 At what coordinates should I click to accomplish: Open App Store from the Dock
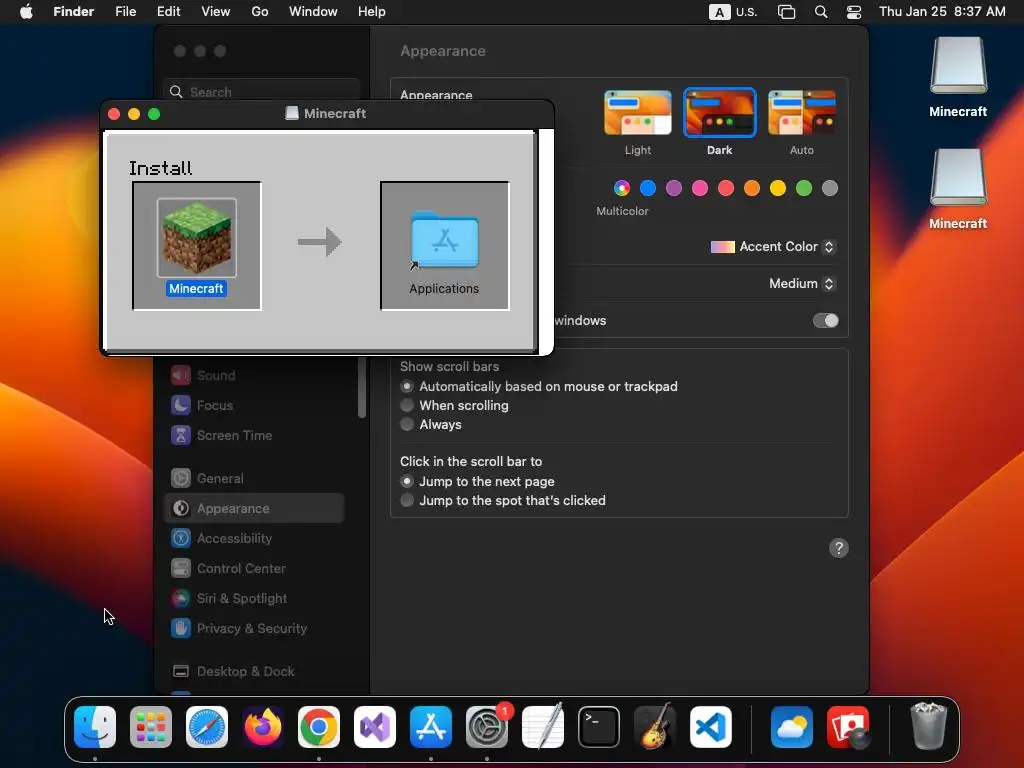point(431,727)
